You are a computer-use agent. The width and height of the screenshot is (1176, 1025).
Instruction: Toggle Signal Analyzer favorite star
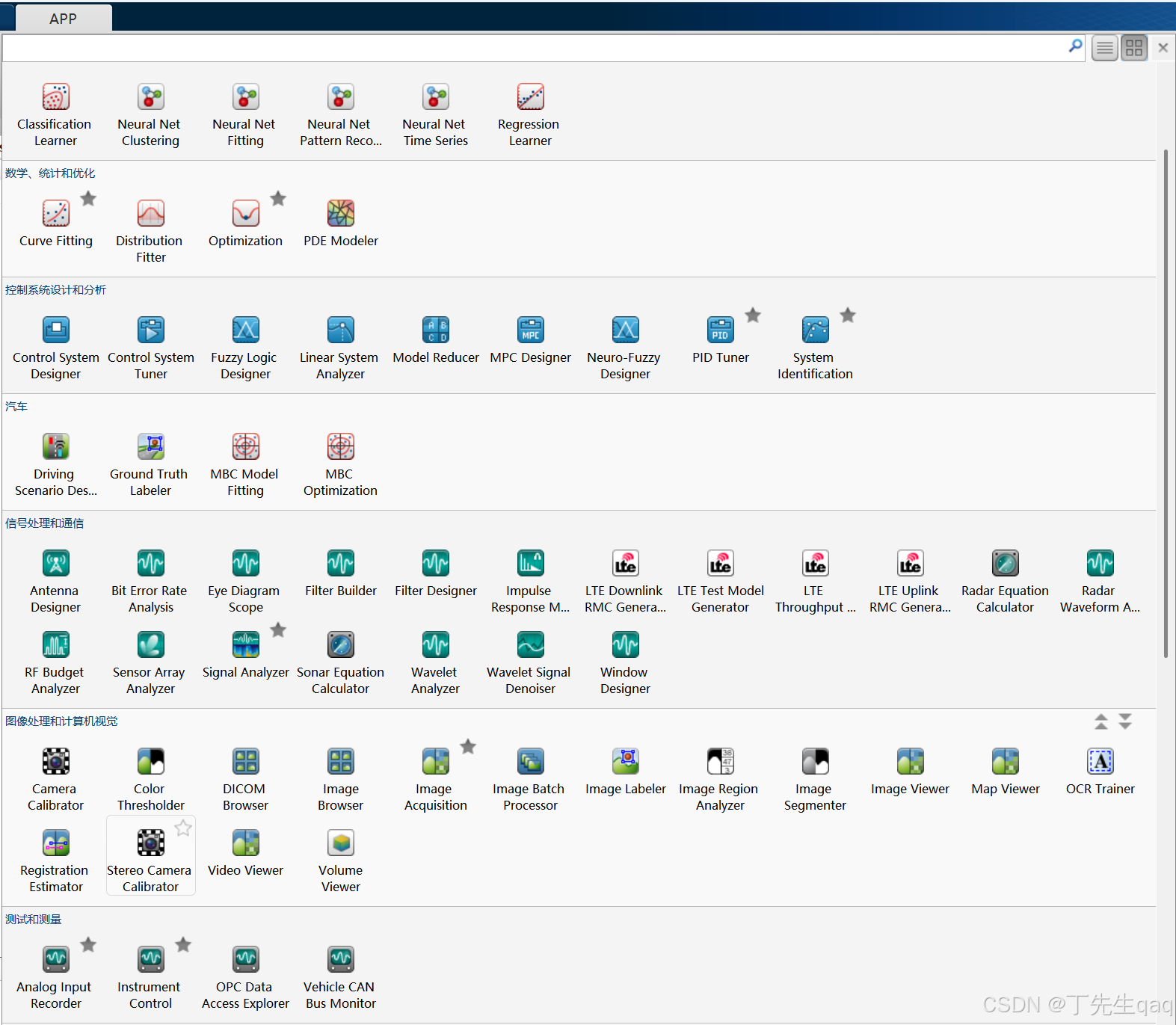278,630
